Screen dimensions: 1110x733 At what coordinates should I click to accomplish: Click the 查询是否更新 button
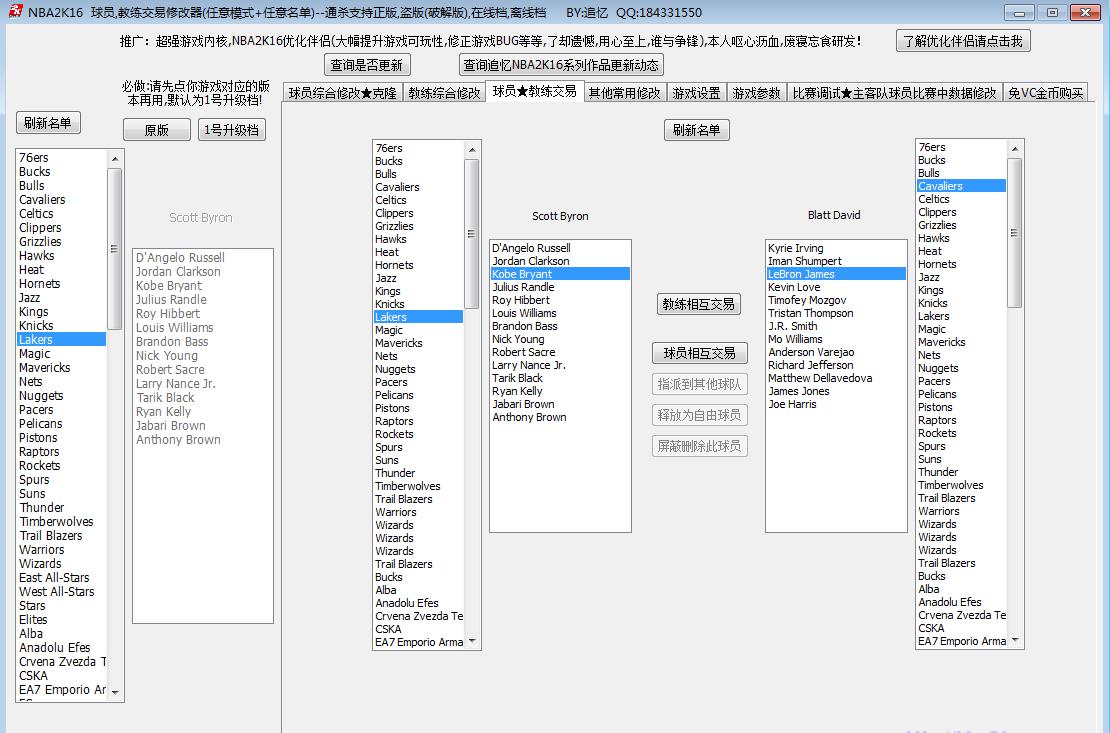(367, 65)
